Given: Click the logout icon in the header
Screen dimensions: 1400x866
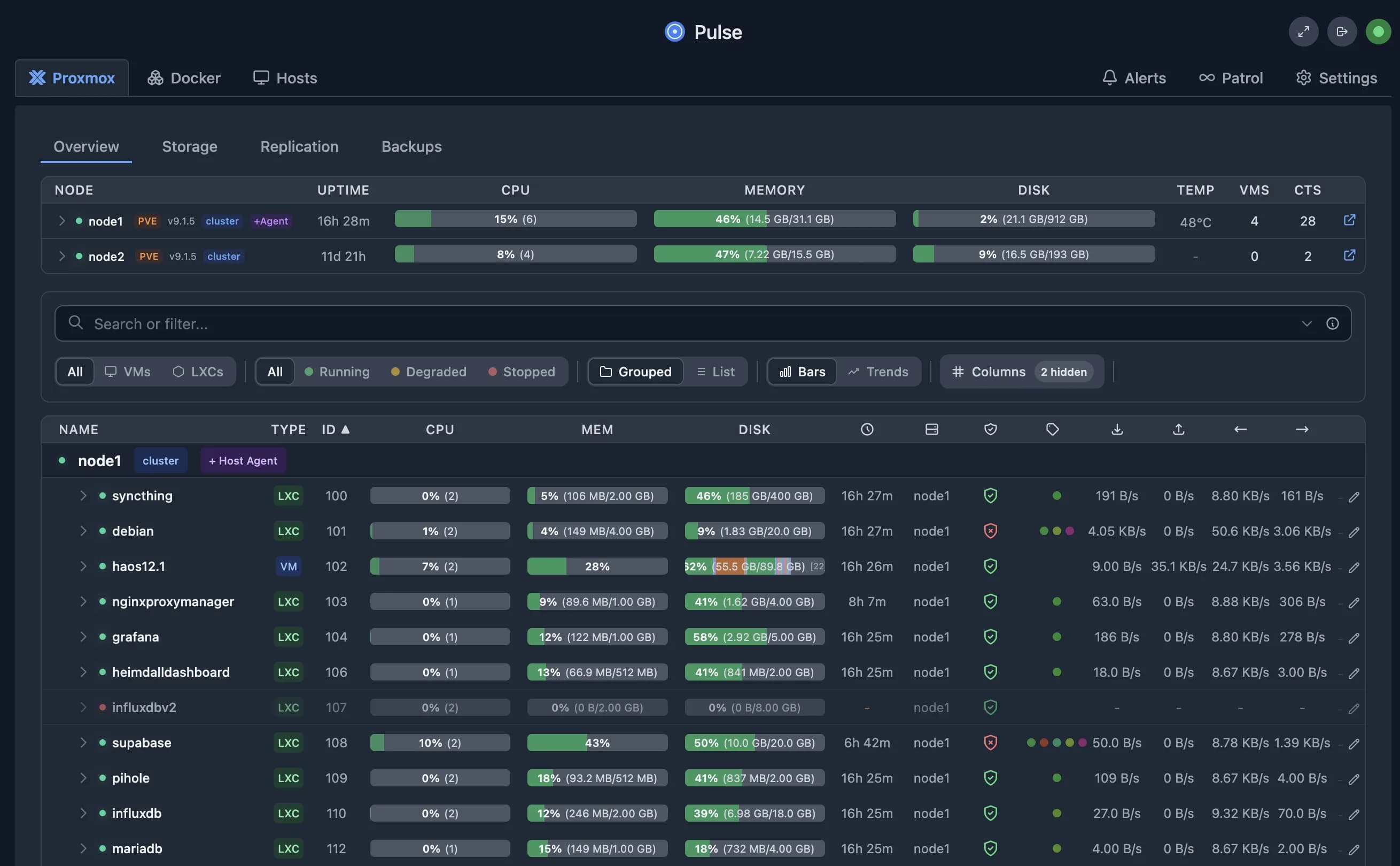Looking at the screenshot, I should click(x=1342, y=32).
